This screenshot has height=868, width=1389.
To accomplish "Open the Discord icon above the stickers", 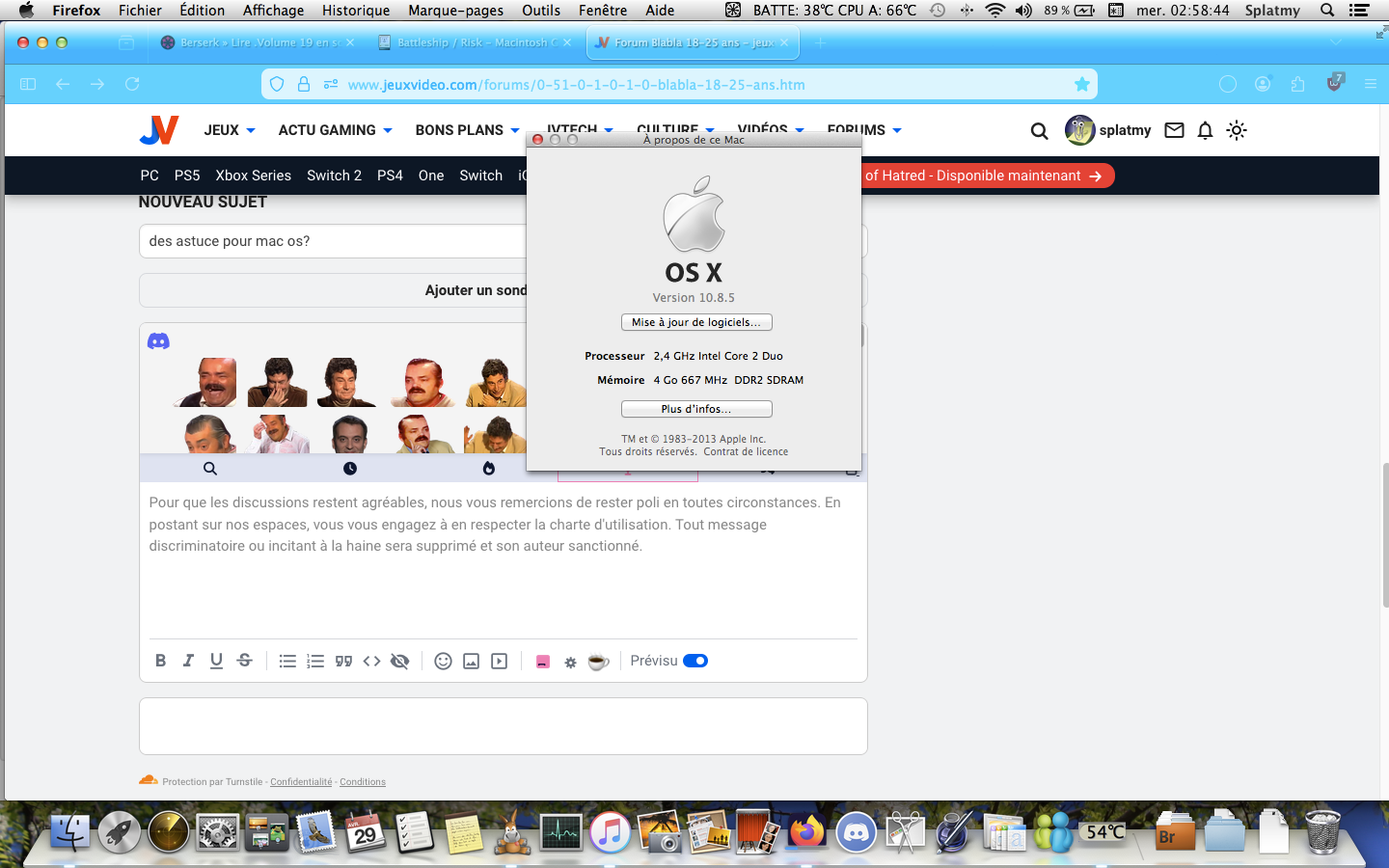I will coord(158,341).
